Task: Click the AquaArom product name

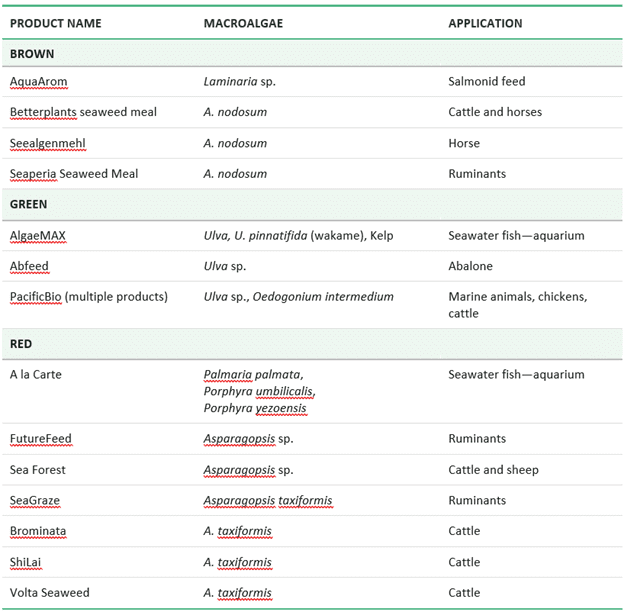Action: click(39, 81)
